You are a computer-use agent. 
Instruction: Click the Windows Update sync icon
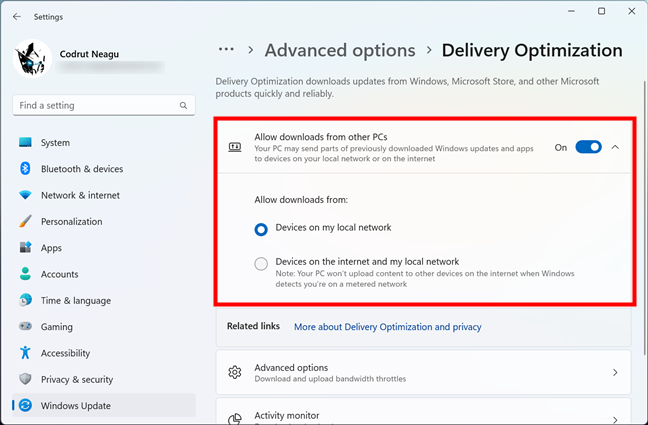point(25,406)
